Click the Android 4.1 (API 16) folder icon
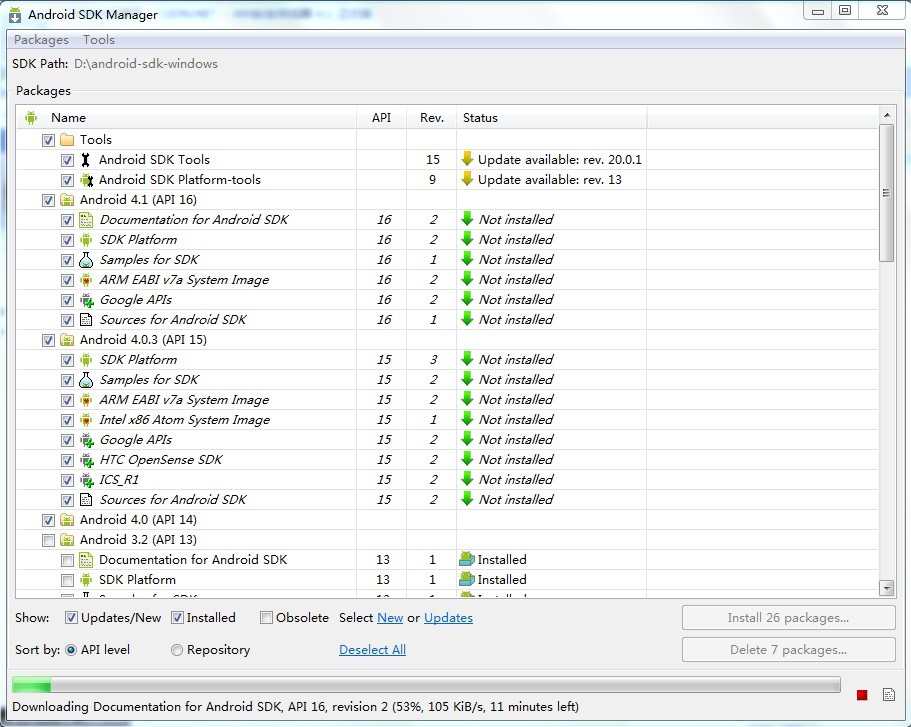This screenshot has height=727, width=911. coord(67,200)
